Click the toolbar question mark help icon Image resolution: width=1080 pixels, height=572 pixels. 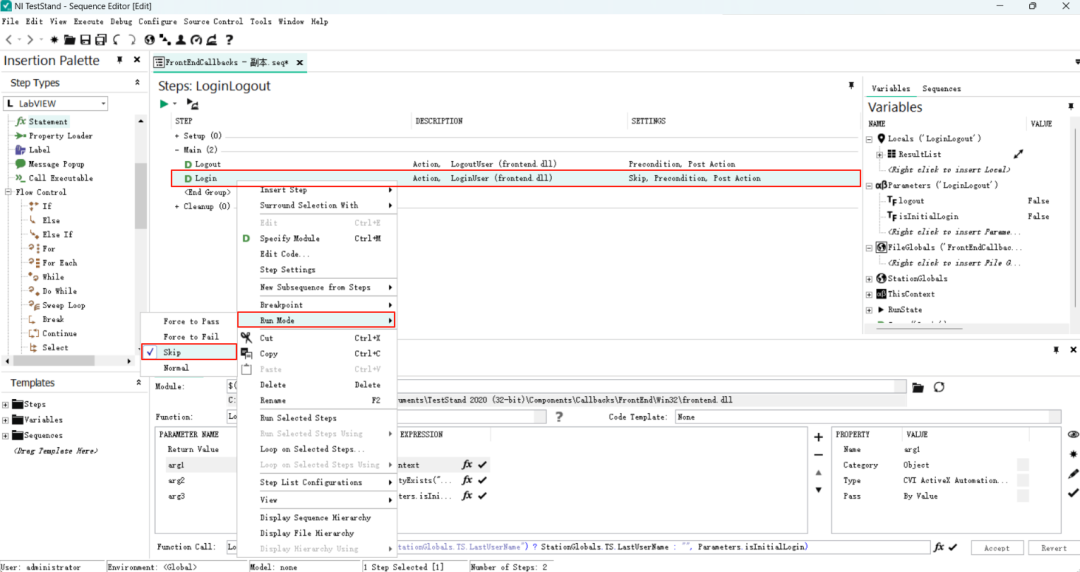point(229,40)
